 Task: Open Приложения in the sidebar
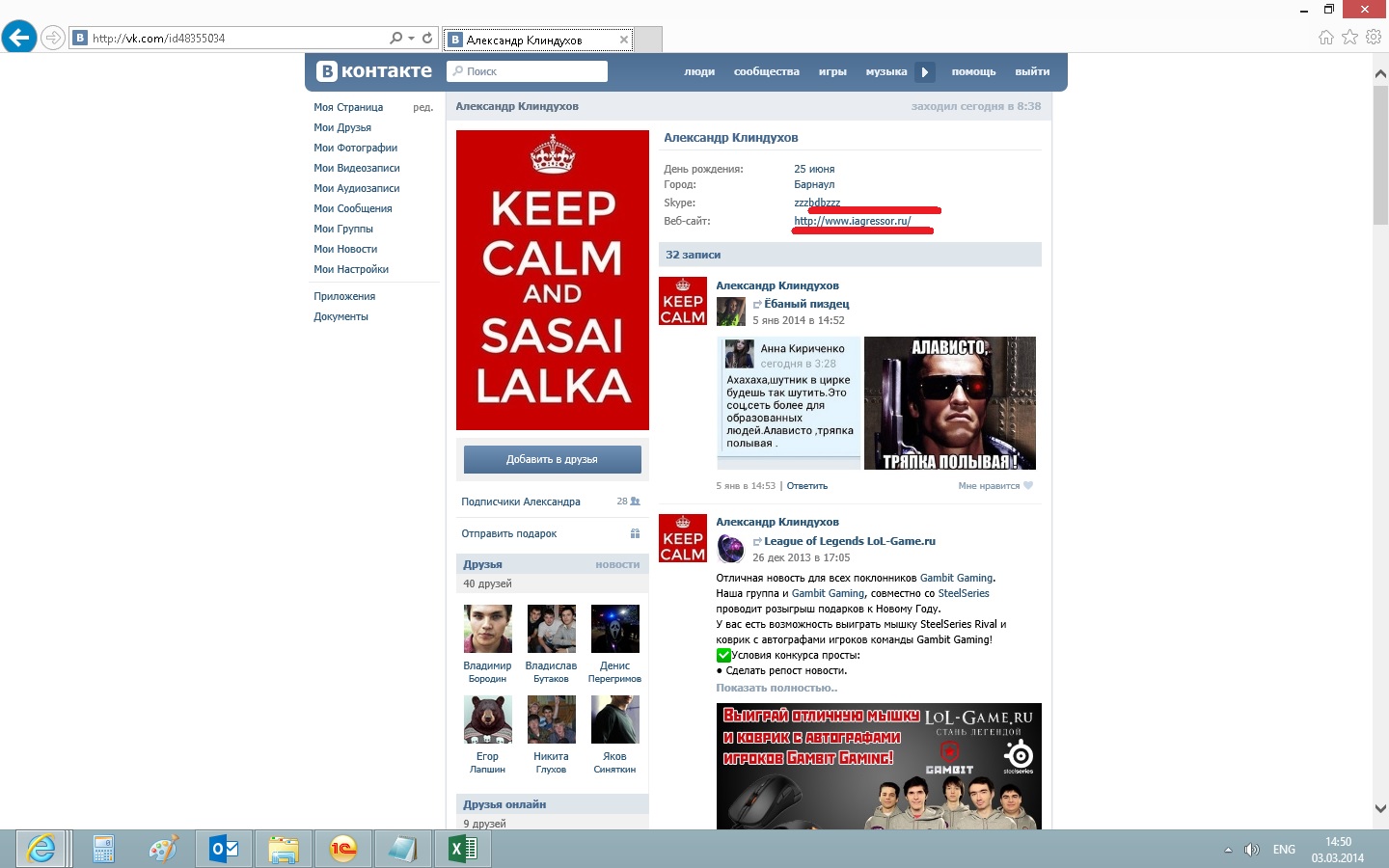tap(344, 296)
